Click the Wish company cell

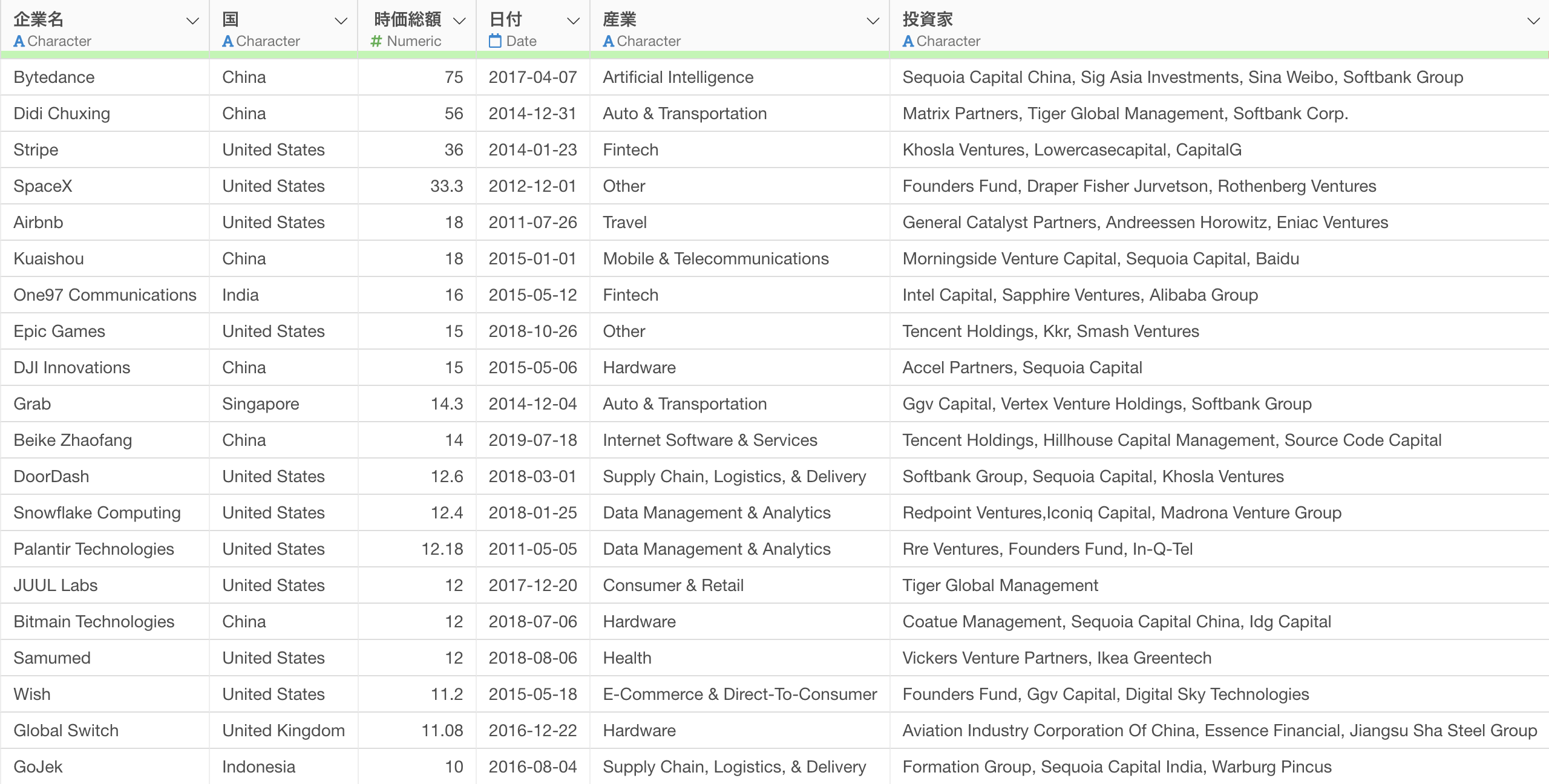105,694
